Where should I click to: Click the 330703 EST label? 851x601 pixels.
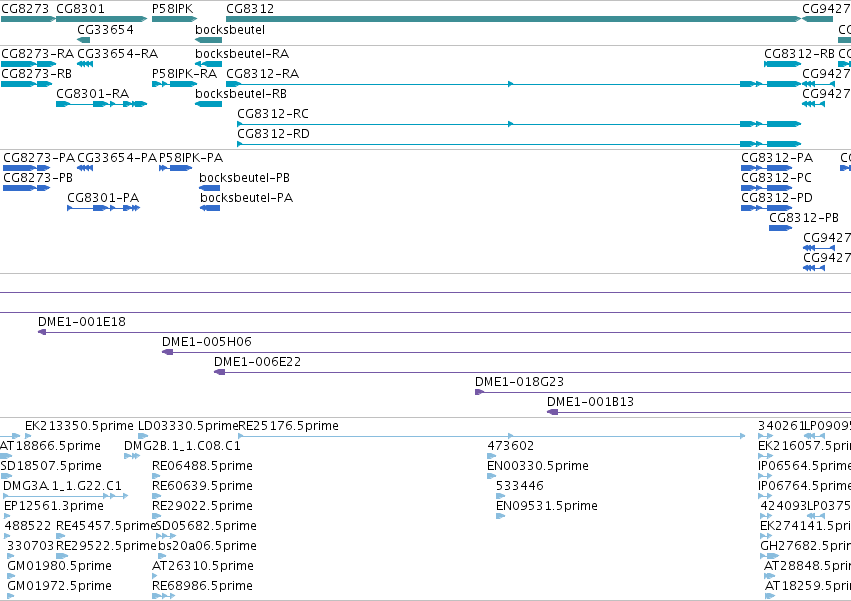coord(31,547)
